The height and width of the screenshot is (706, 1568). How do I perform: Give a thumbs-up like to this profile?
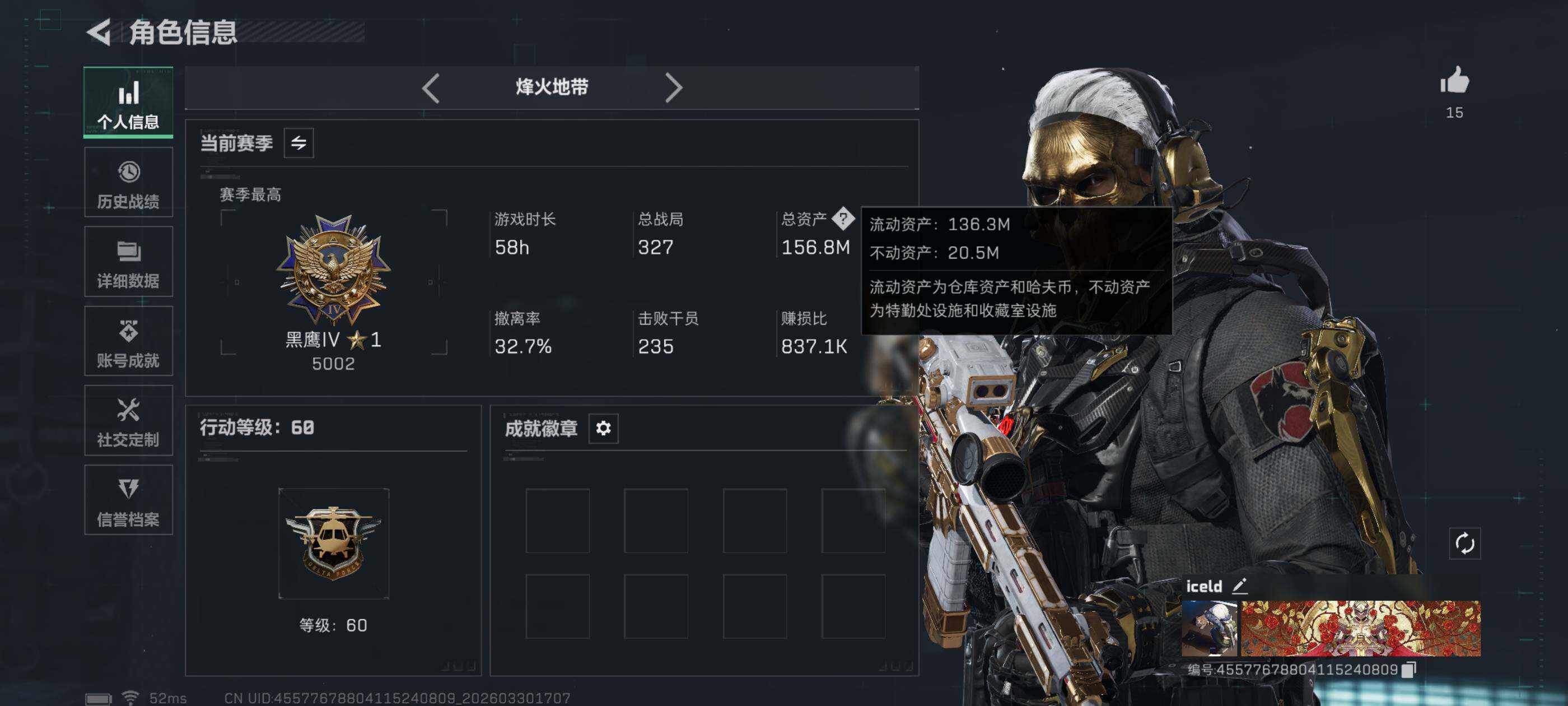click(1454, 81)
